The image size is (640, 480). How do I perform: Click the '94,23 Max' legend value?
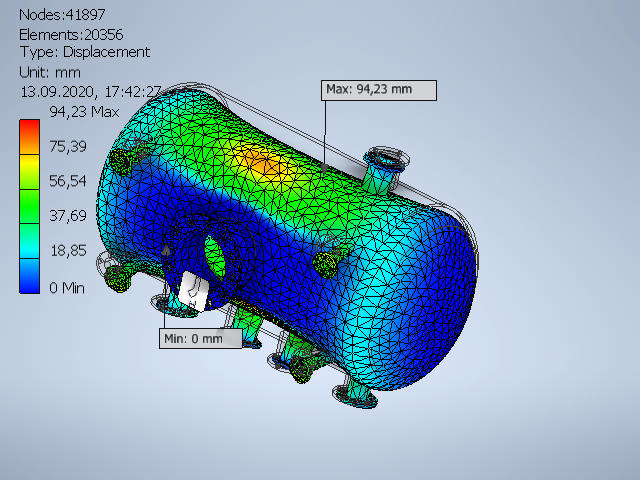click(84, 112)
